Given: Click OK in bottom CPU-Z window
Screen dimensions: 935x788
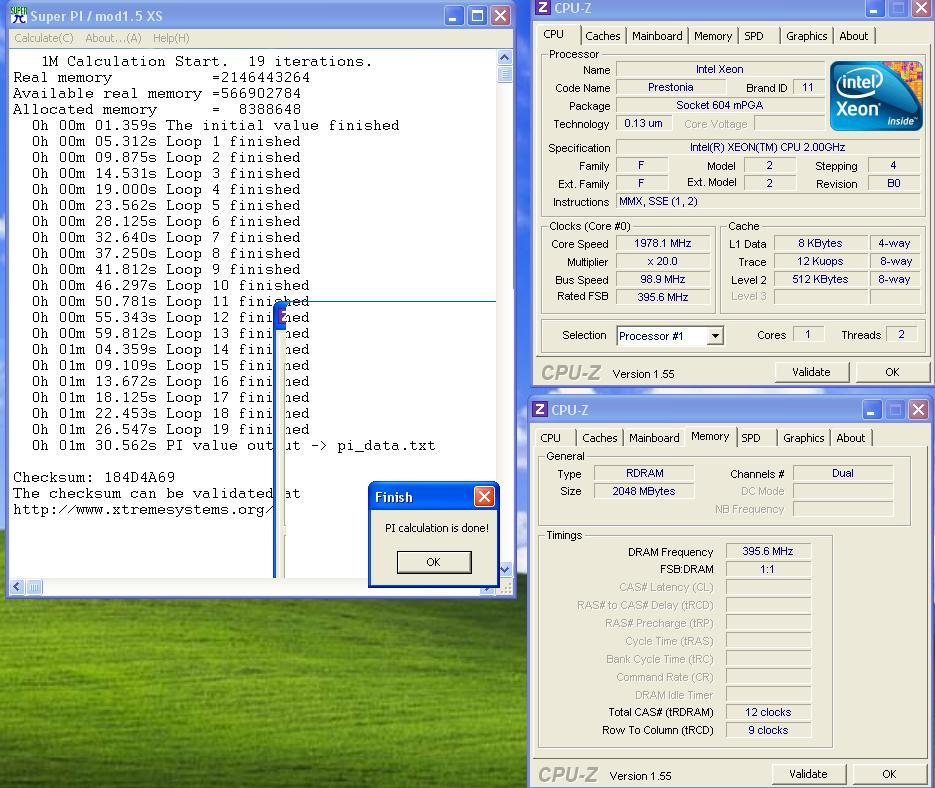Looking at the screenshot, I should [889, 774].
